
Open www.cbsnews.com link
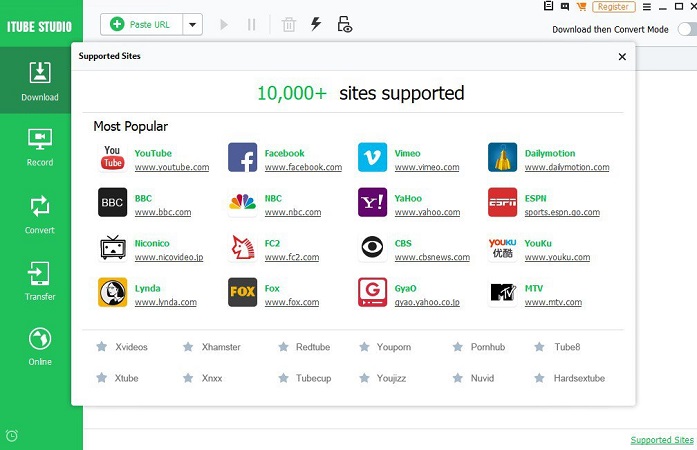[x=432, y=257]
